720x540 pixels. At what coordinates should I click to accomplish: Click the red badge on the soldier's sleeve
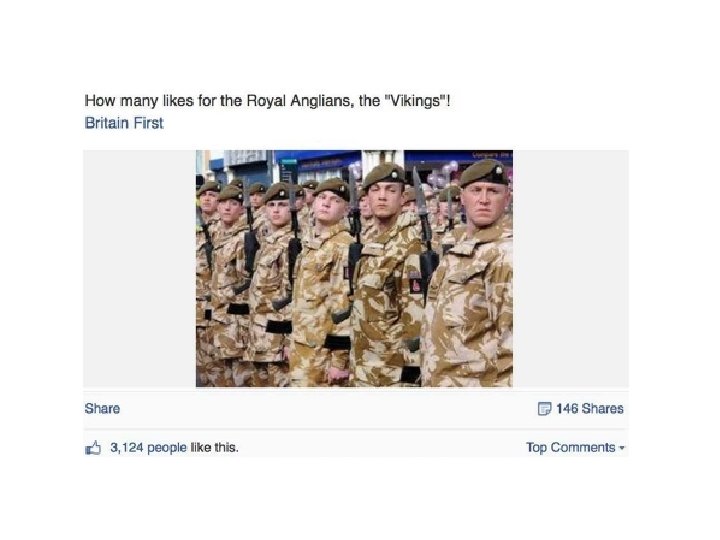[x=415, y=285]
